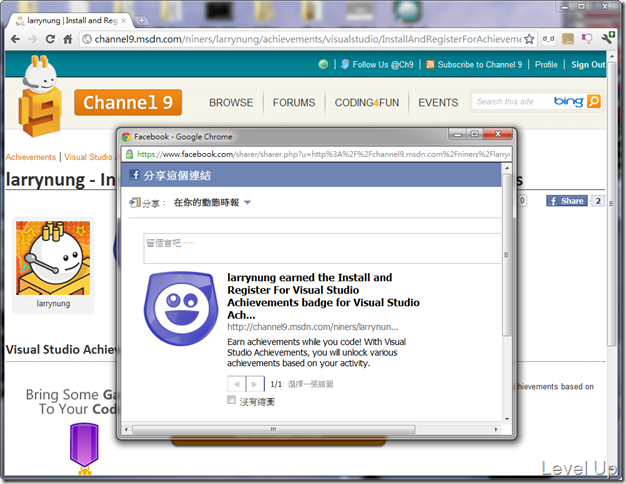626x484 pixels.
Task: Click the Sign Out link
Action: tap(588, 64)
